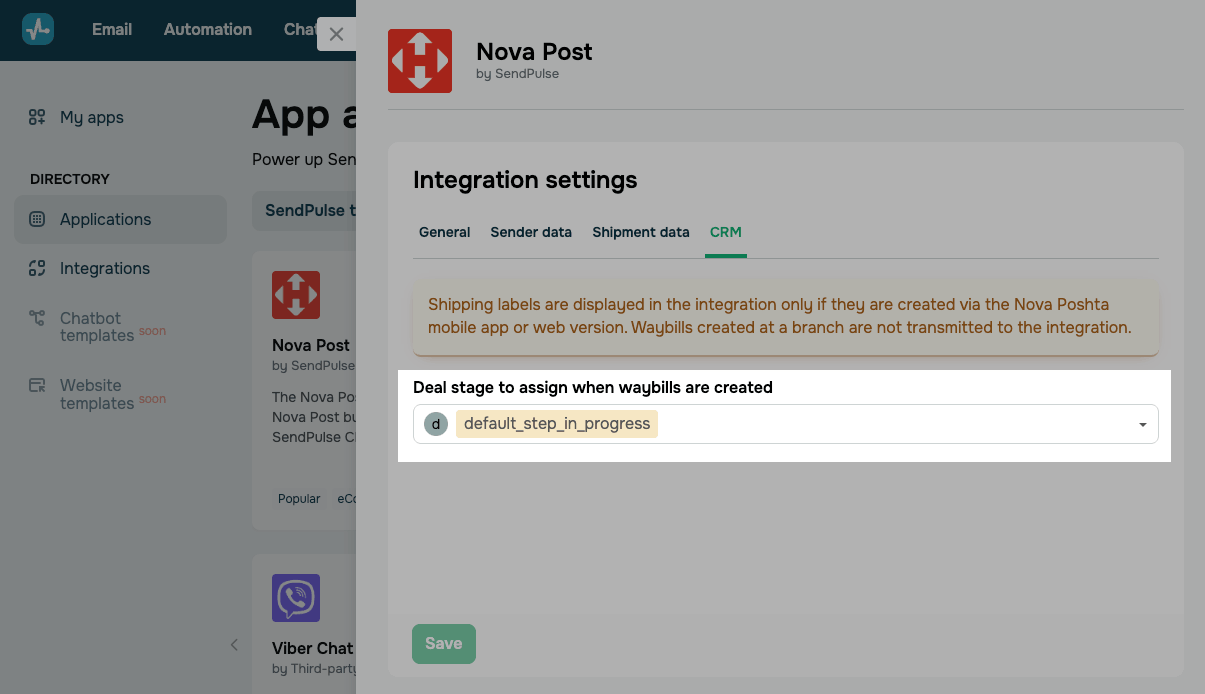Click the Popular tag on Nova Post card
The height and width of the screenshot is (694, 1205).
[x=299, y=498]
